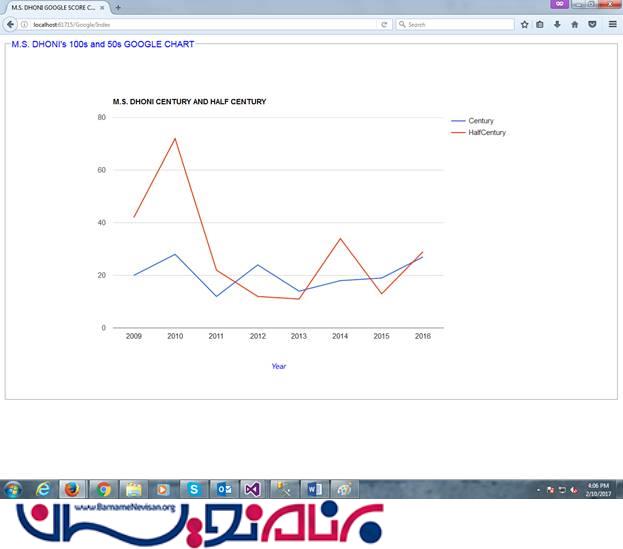Open the site information icon in address bar
This screenshot has width=623, height=549.
click(x=24, y=24)
